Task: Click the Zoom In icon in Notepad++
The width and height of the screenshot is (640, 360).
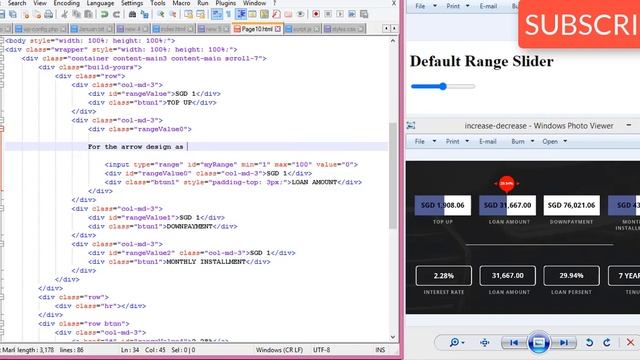Action: [161, 14]
